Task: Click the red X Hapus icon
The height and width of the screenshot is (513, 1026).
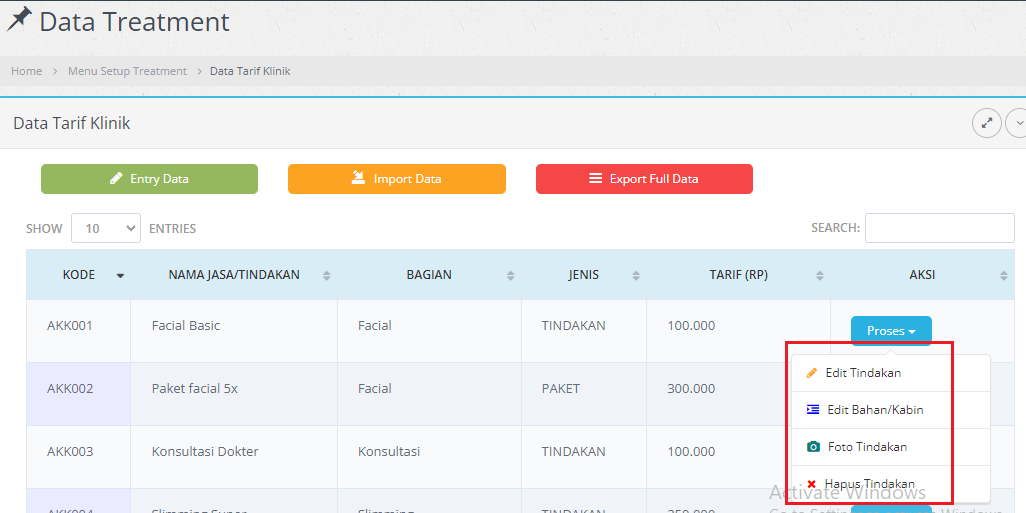Action: click(x=811, y=484)
